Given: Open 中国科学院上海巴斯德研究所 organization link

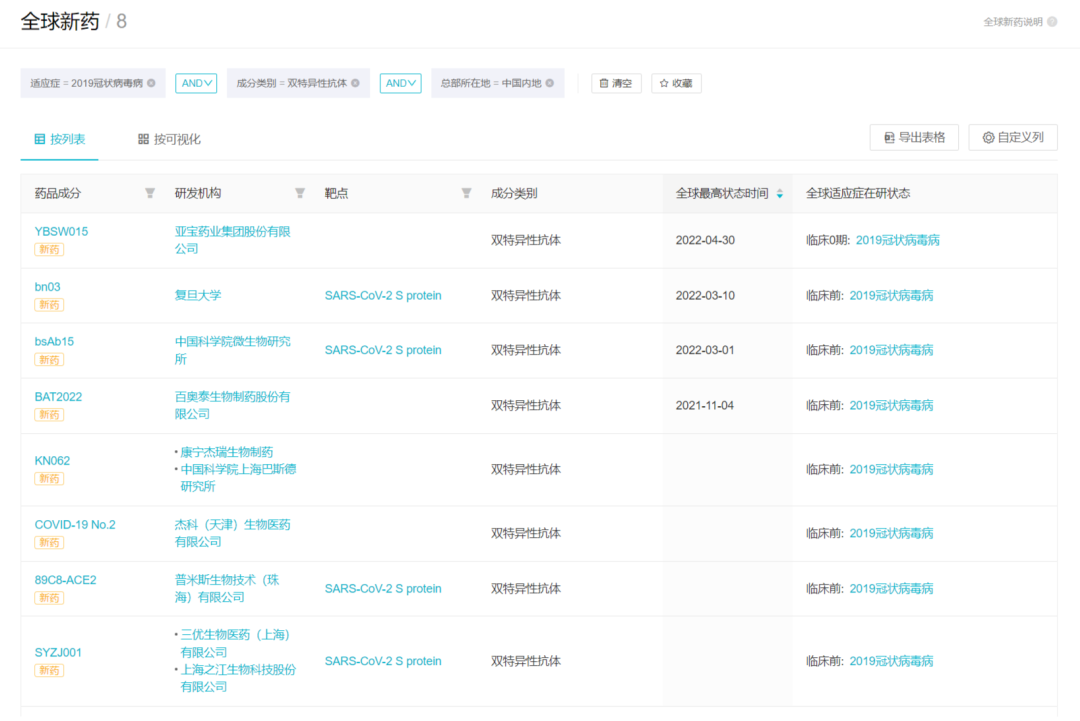Looking at the screenshot, I should click(x=238, y=478).
